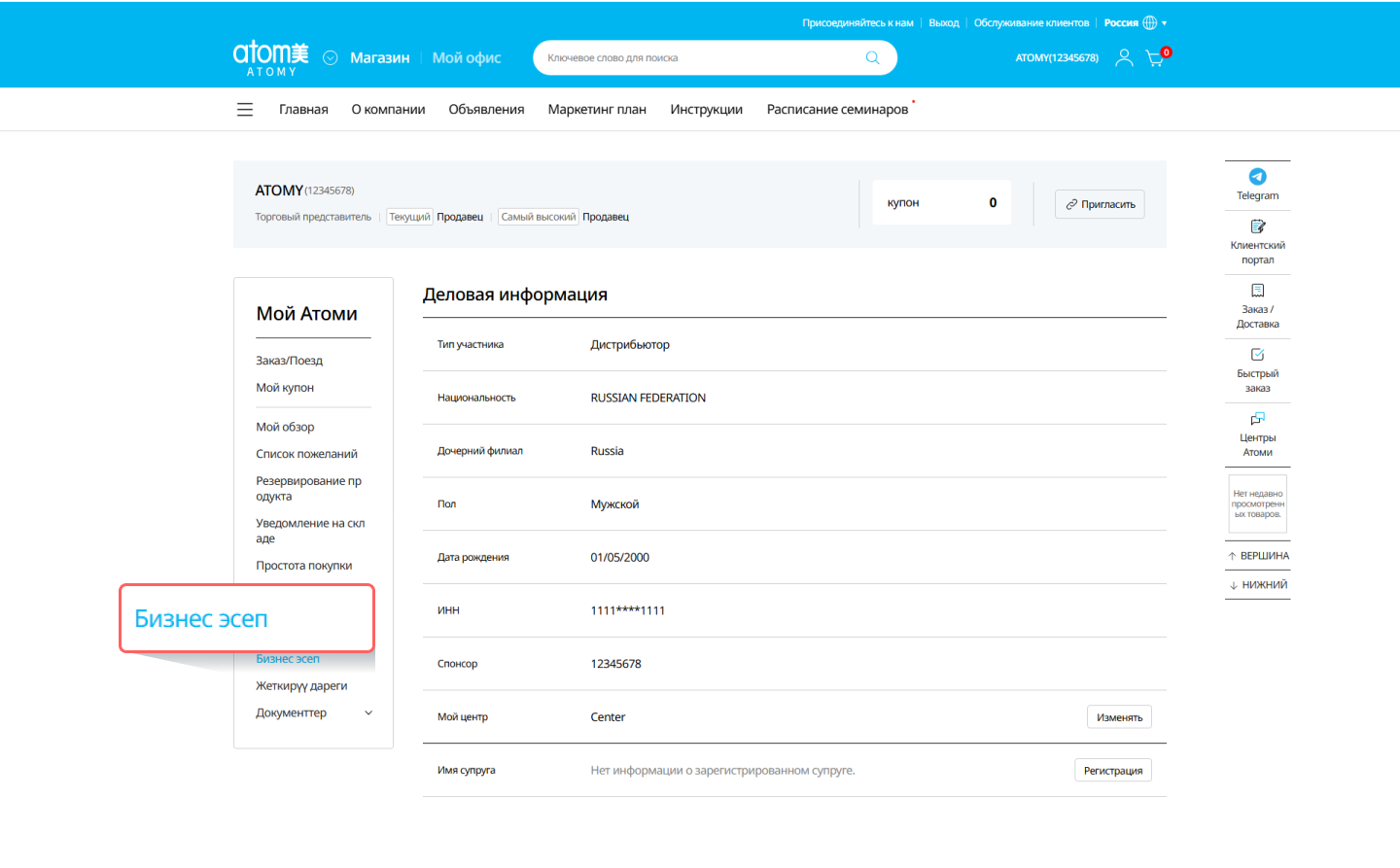Select the Мужской gender value
The height and width of the screenshot is (868, 1400).
point(614,504)
